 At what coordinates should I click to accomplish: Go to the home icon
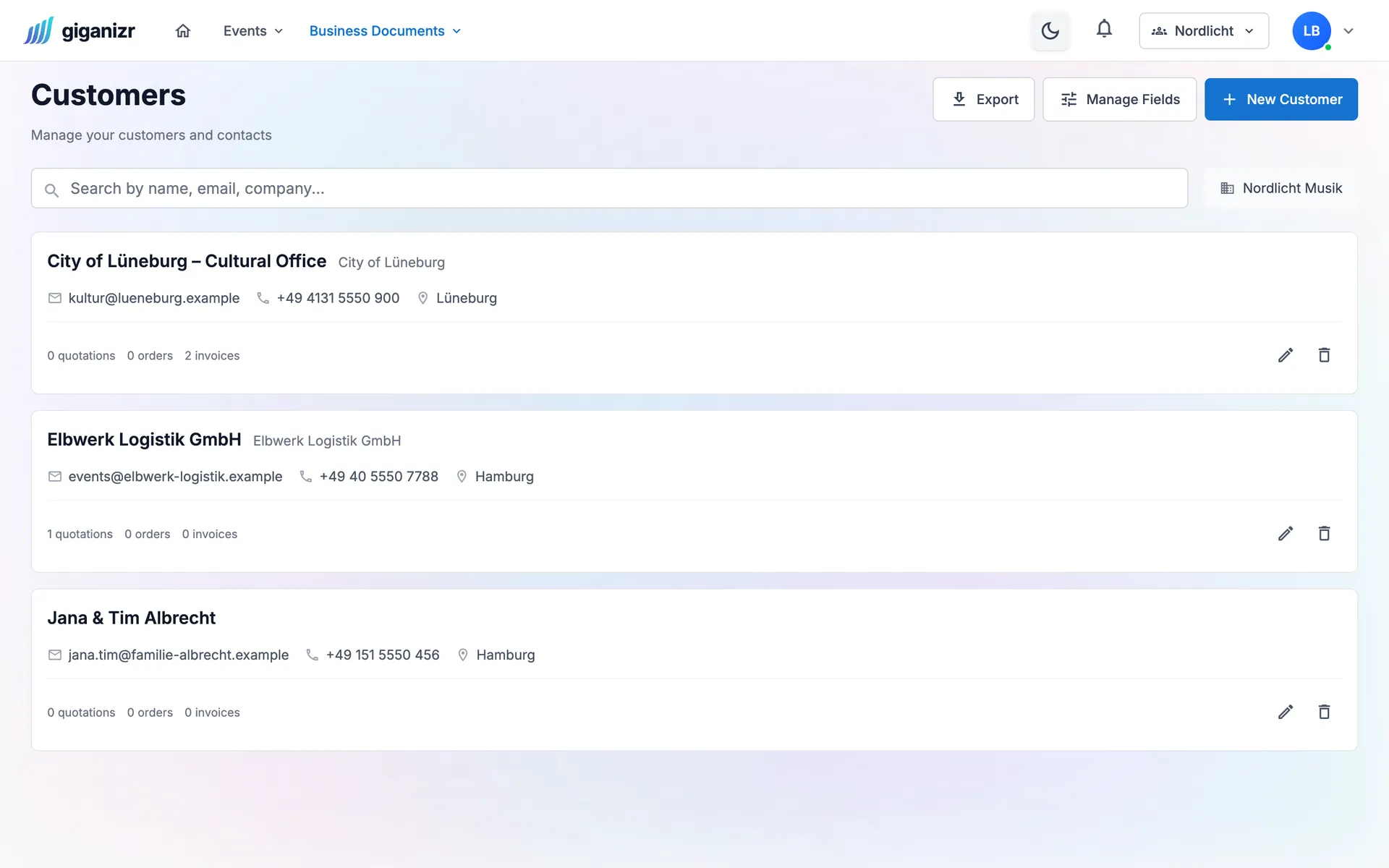[183, 30]
